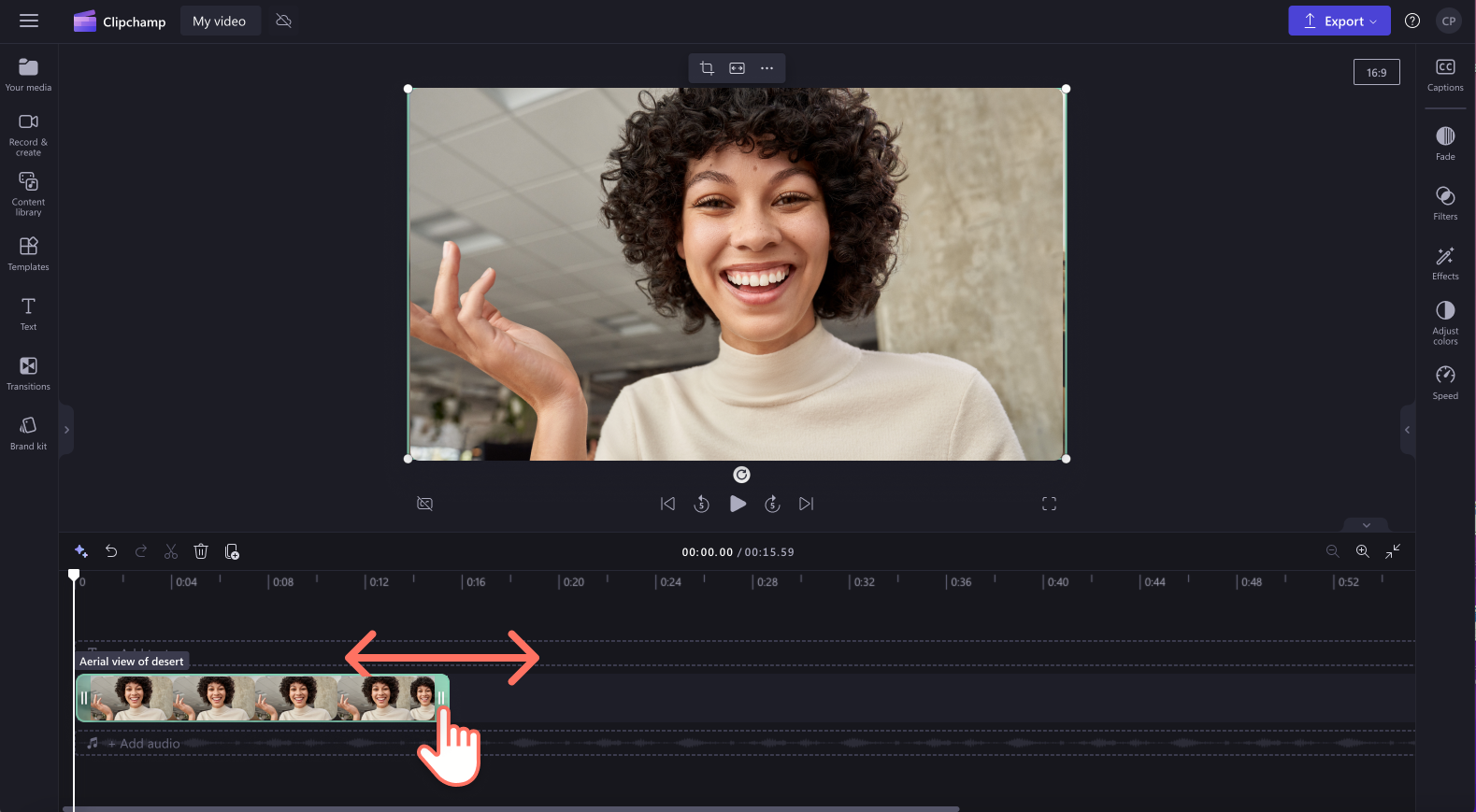
Task: Collapse the timeline with chevron
Action: pyautogui.click(x=1366, y=525)
